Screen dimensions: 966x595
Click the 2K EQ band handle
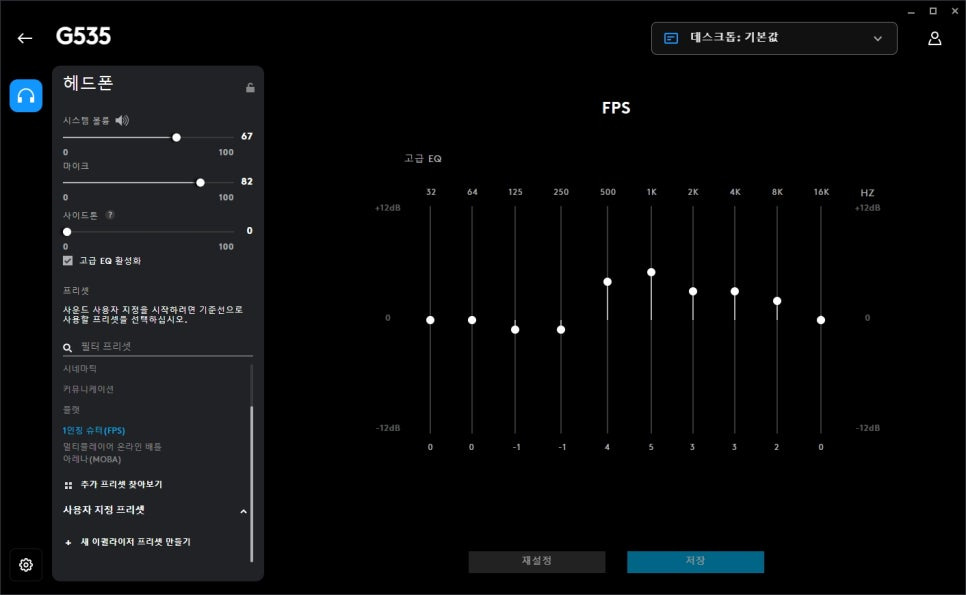click(693, 291)
